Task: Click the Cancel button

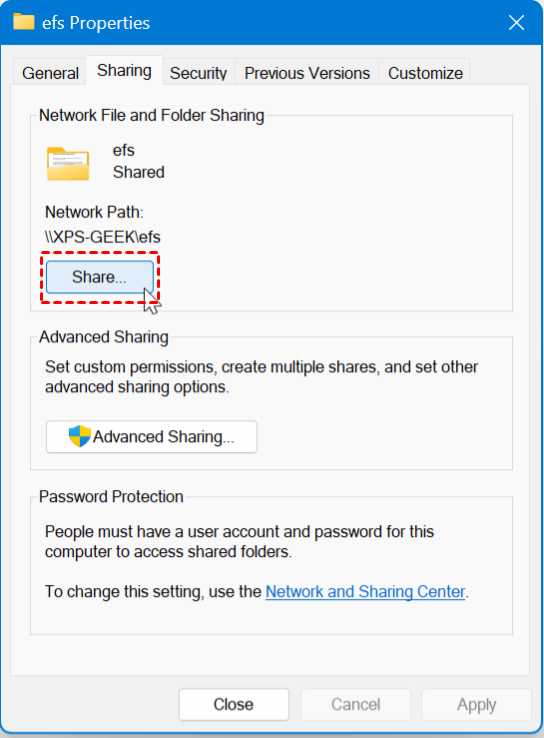Action: tap(355, 704)
